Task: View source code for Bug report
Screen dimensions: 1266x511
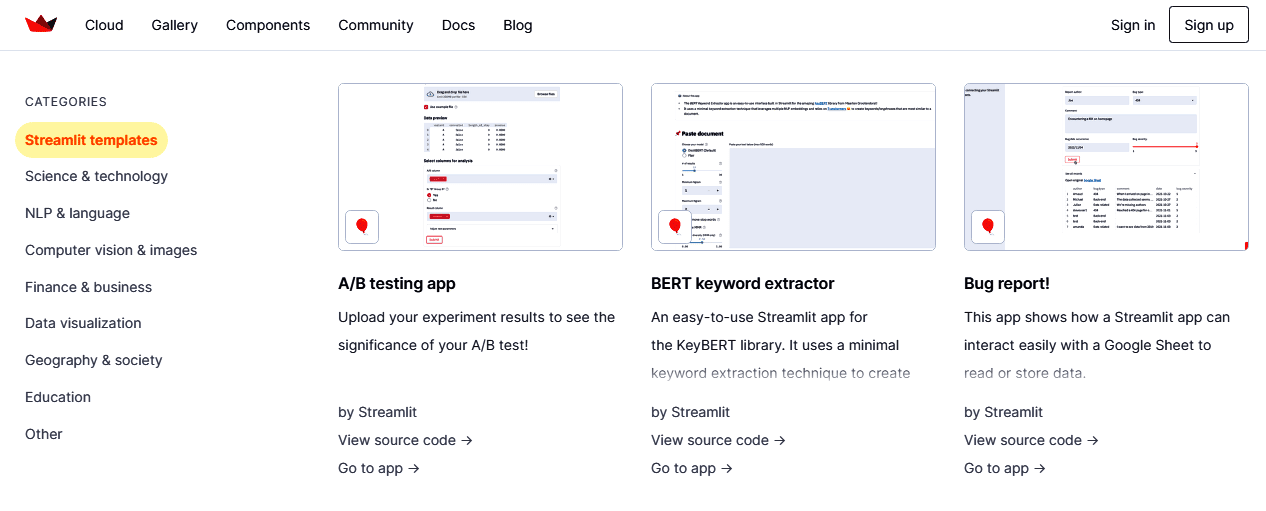Action: click(x=1031, y=440)
